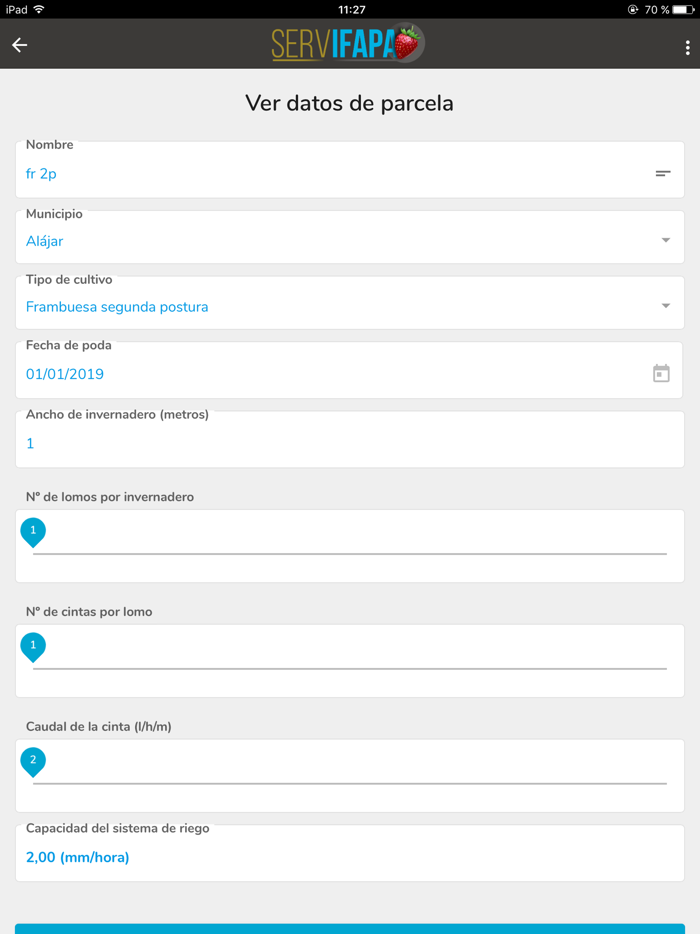
Task: Click the Nº de cintas por lomo slider handle
Action: (x=33, y=647)
